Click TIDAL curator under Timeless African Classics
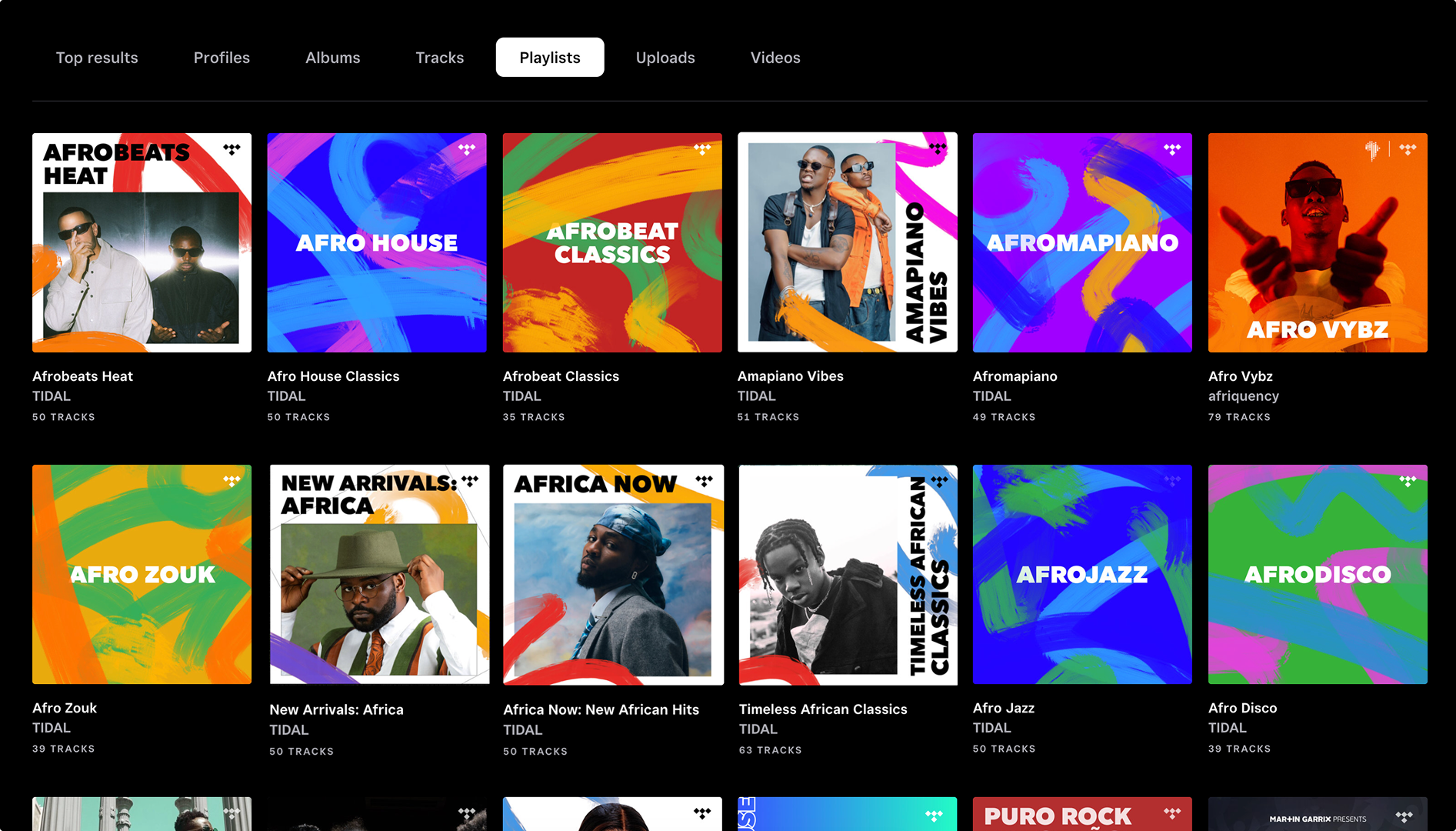The width and height of the screenshot is (1456, 831). [758, 729]
